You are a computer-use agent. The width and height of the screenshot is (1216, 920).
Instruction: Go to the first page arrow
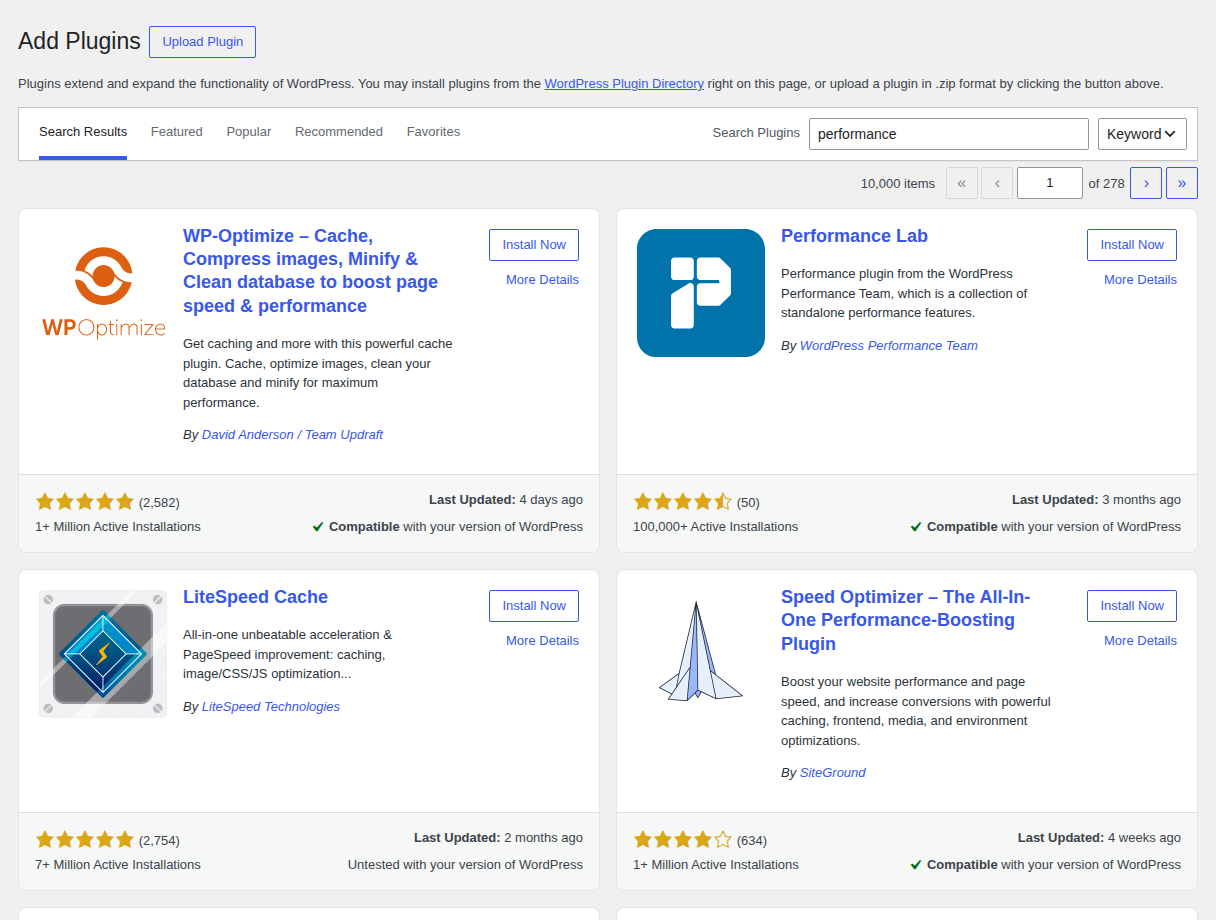pos(962,183)
